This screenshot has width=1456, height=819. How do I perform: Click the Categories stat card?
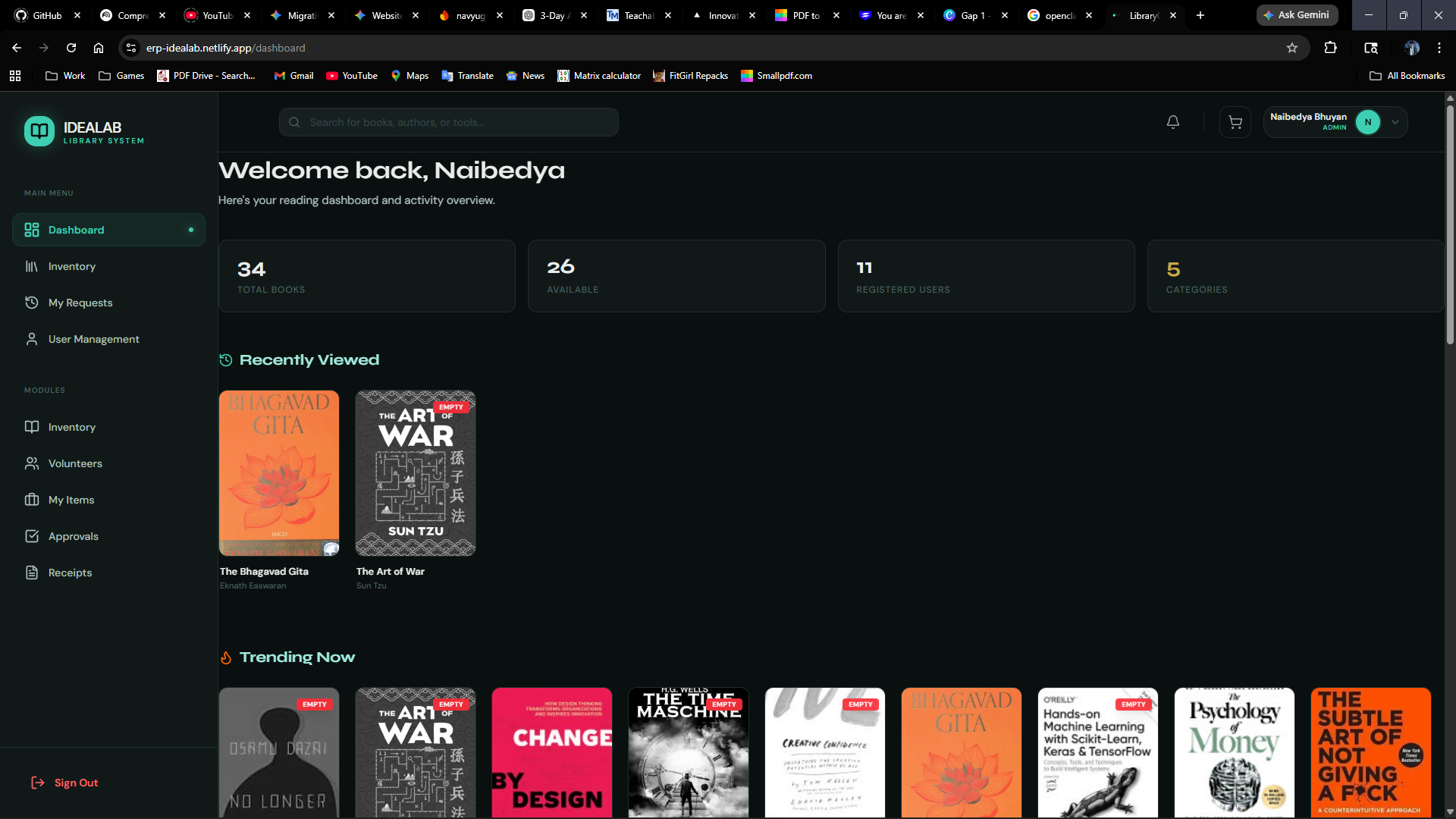[x=1295, y=276]
